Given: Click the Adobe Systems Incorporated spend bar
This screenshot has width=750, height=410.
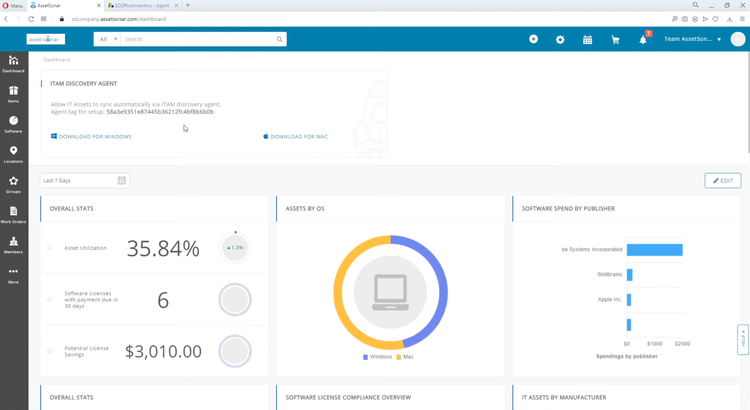Looking at the screenshot, I should 654,250.
